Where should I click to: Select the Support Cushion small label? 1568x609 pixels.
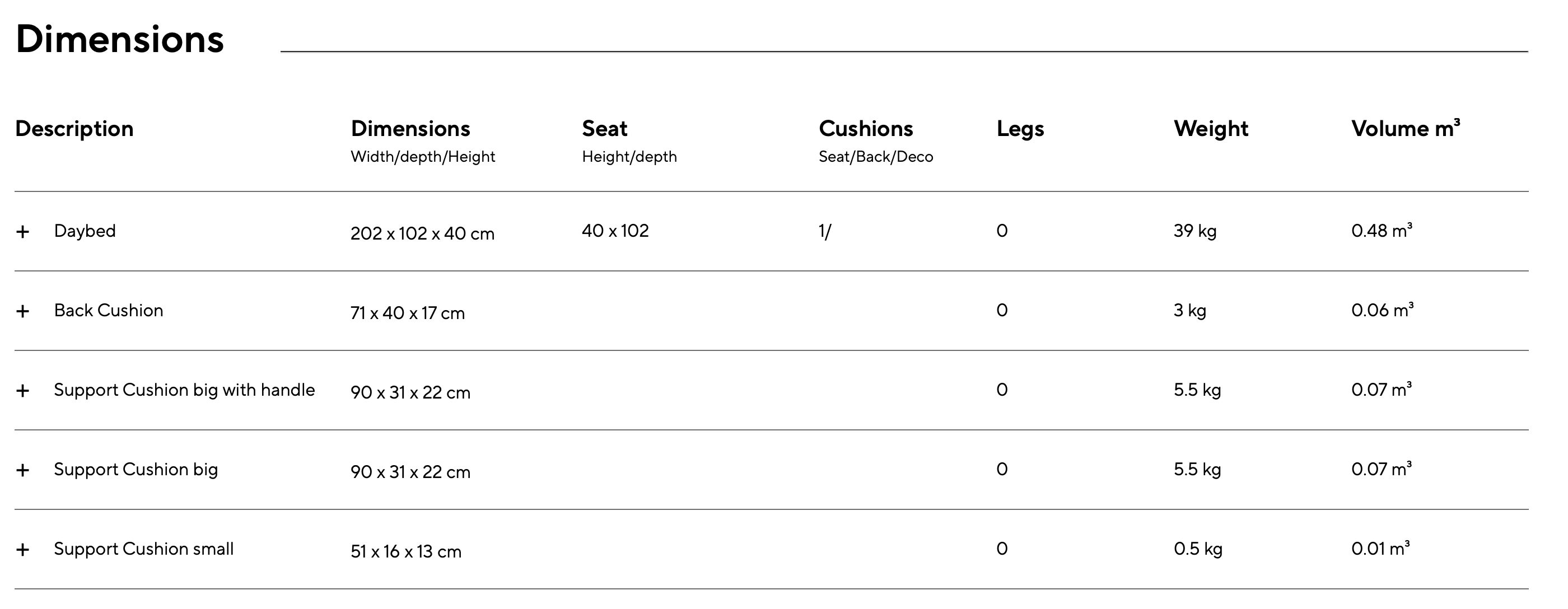[x=144, y=549]
